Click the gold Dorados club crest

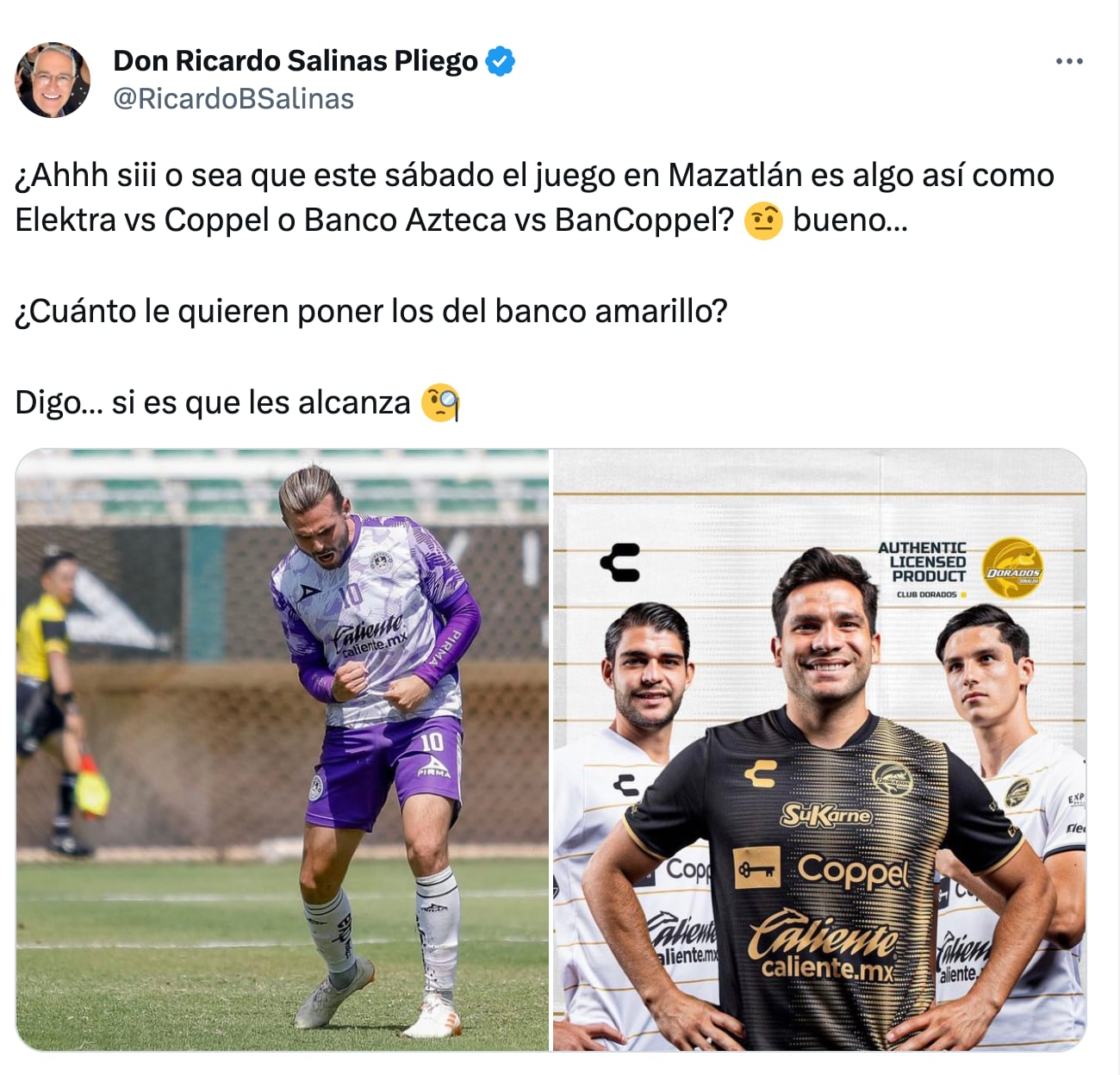point(1012,569)
